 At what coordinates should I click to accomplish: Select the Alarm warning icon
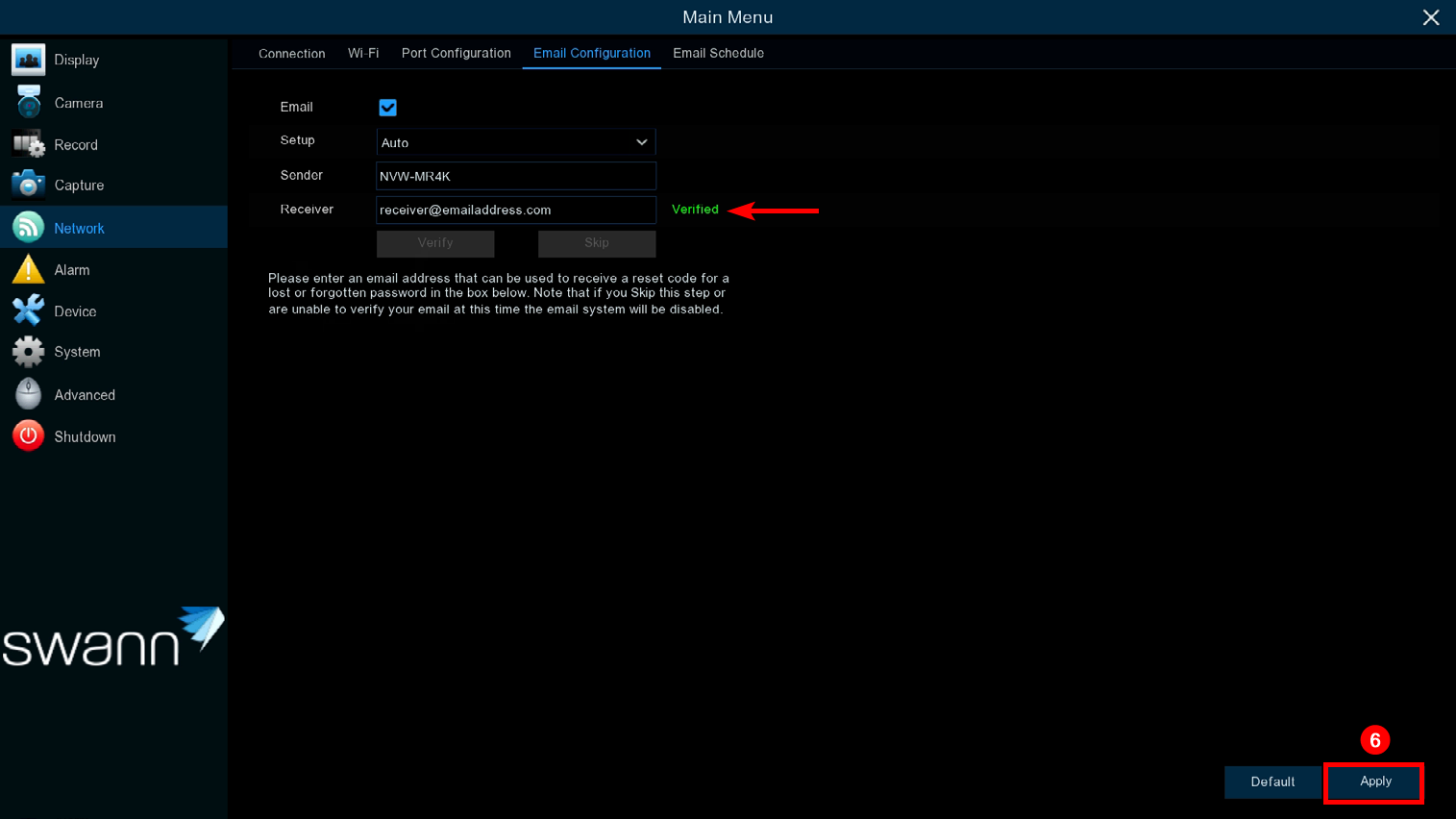pos(28,270)
